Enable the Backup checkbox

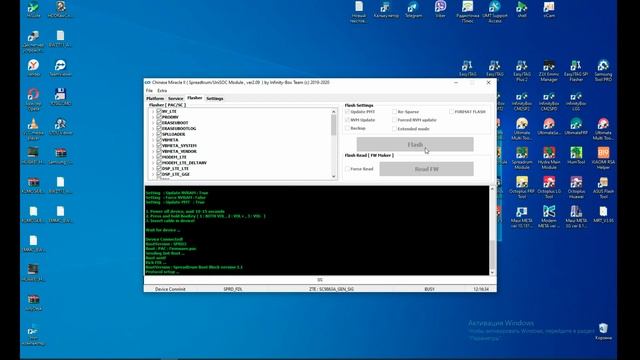348,128
